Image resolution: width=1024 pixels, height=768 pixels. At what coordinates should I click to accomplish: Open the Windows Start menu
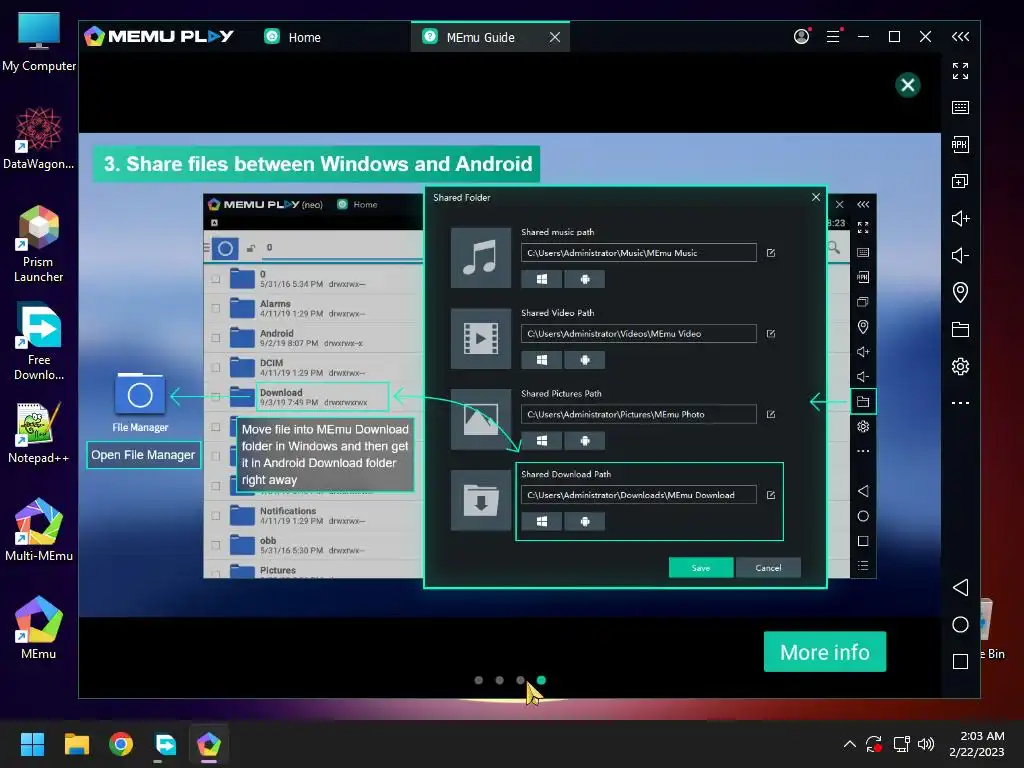32,744
